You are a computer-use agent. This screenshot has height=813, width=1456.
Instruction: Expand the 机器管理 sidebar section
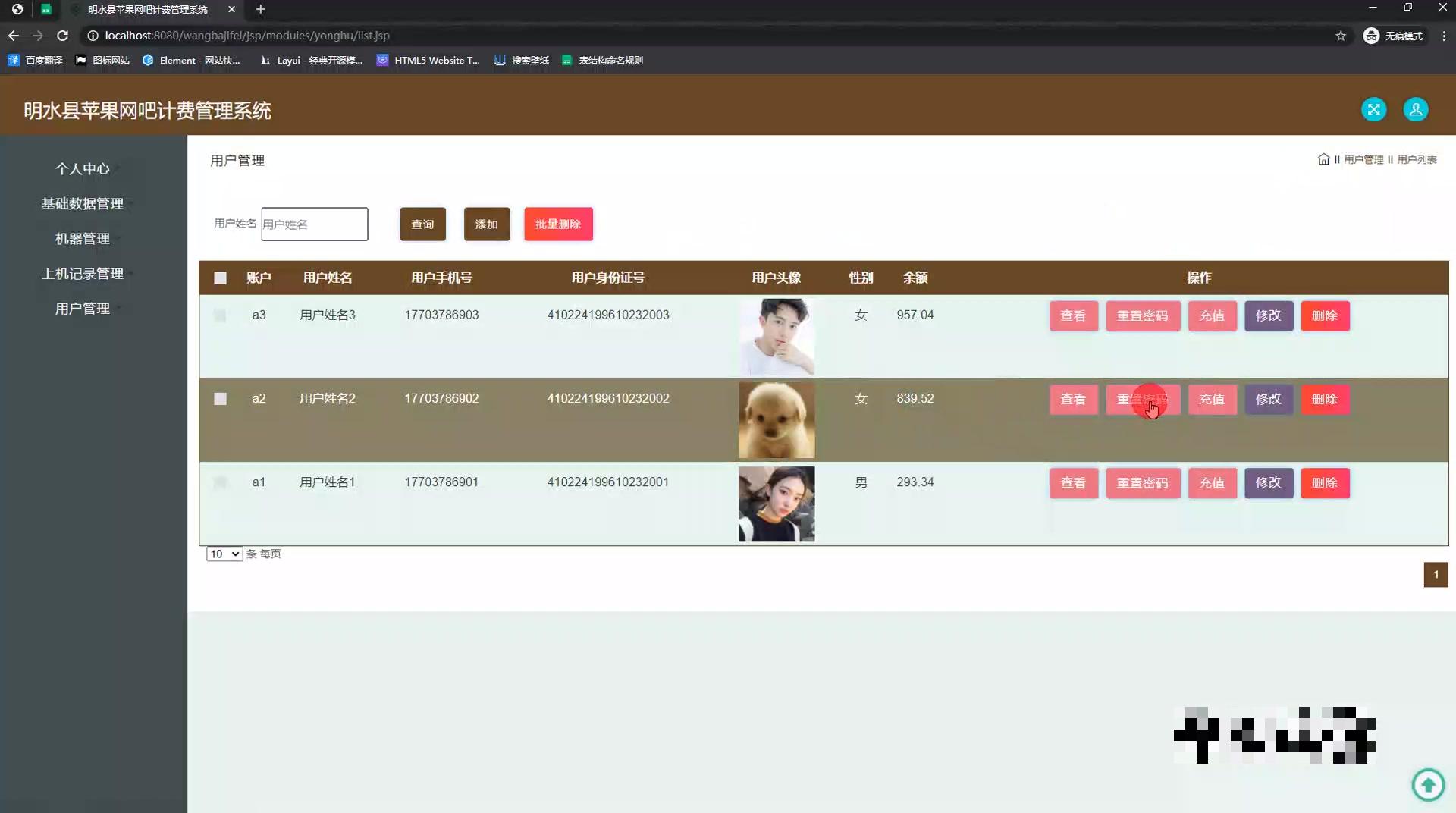point(83,238)
